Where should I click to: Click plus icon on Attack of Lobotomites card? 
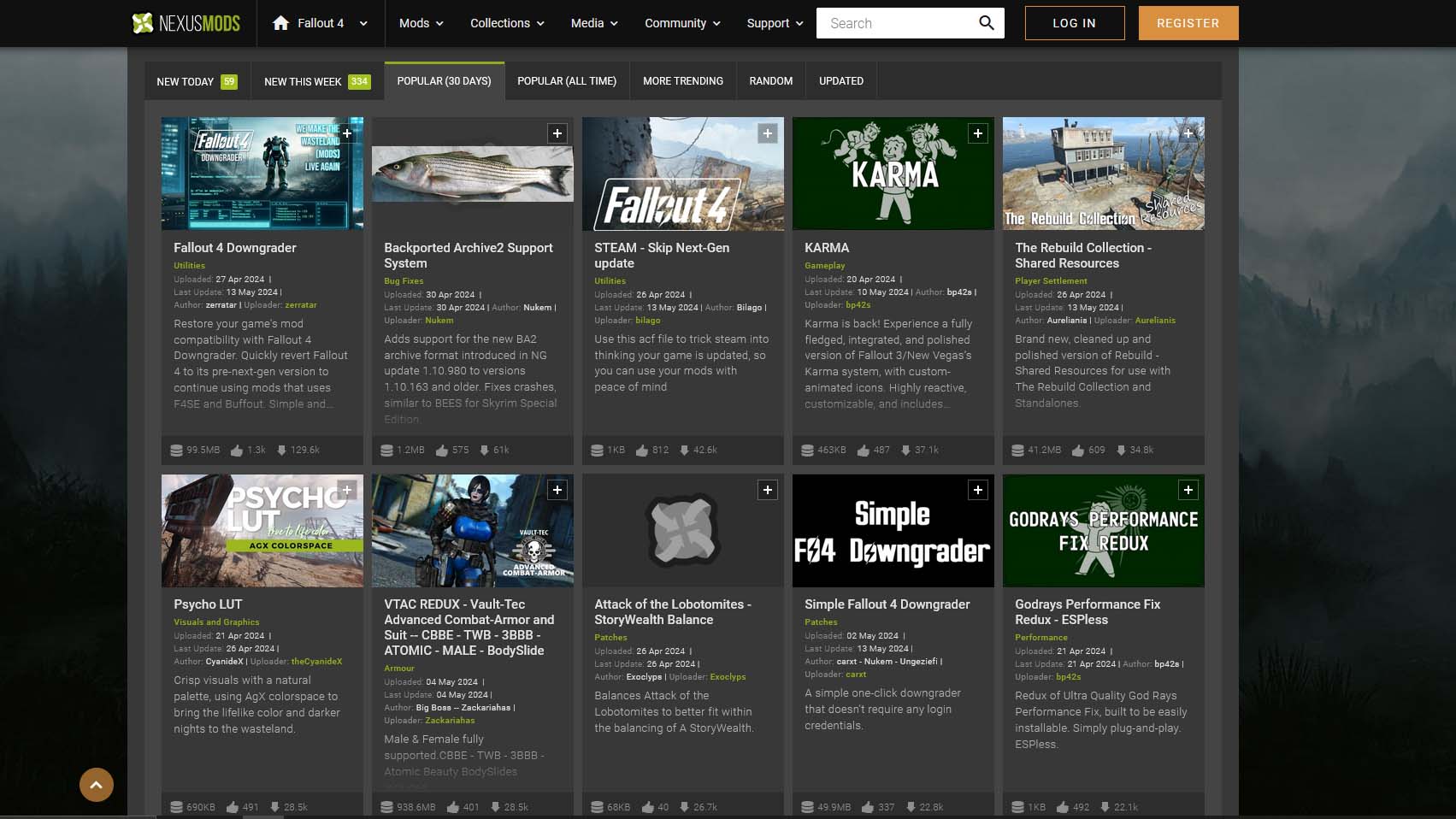click(768, 490)
